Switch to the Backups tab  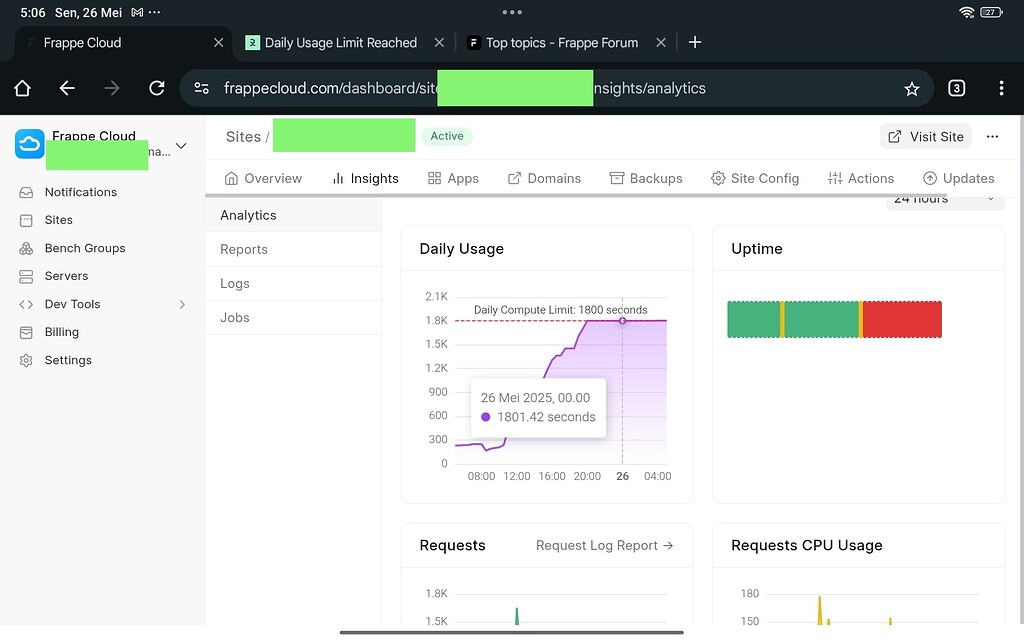click(x=646, y=178)
